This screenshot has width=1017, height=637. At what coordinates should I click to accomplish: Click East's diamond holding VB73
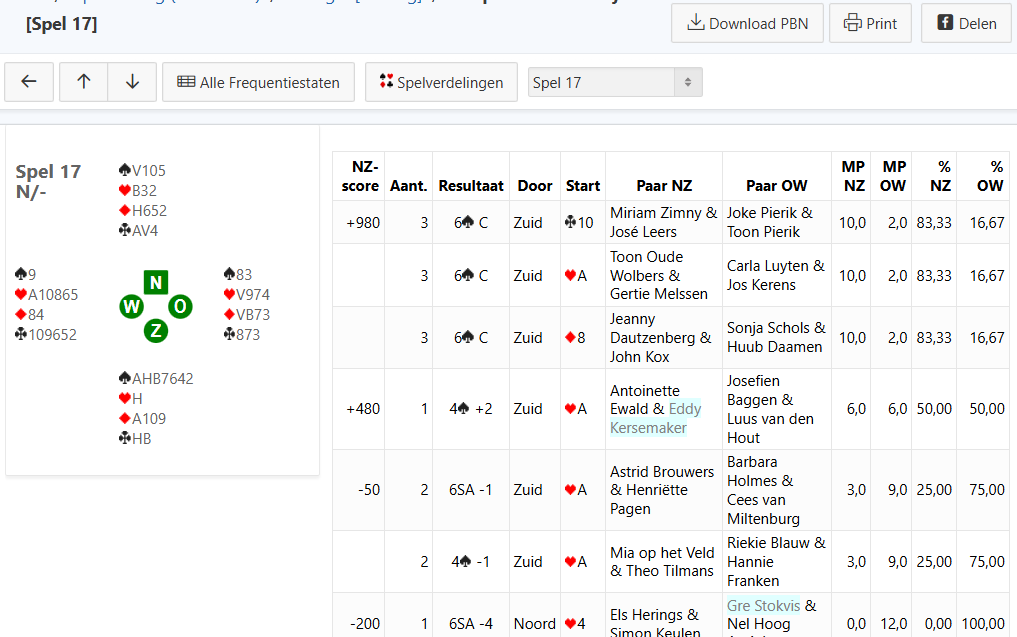coord(247,315)
